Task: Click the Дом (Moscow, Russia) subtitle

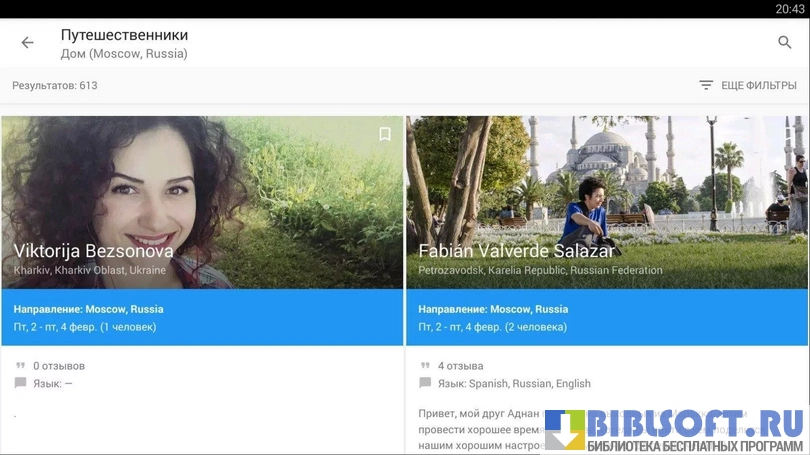Action: [x=124, y=54]
